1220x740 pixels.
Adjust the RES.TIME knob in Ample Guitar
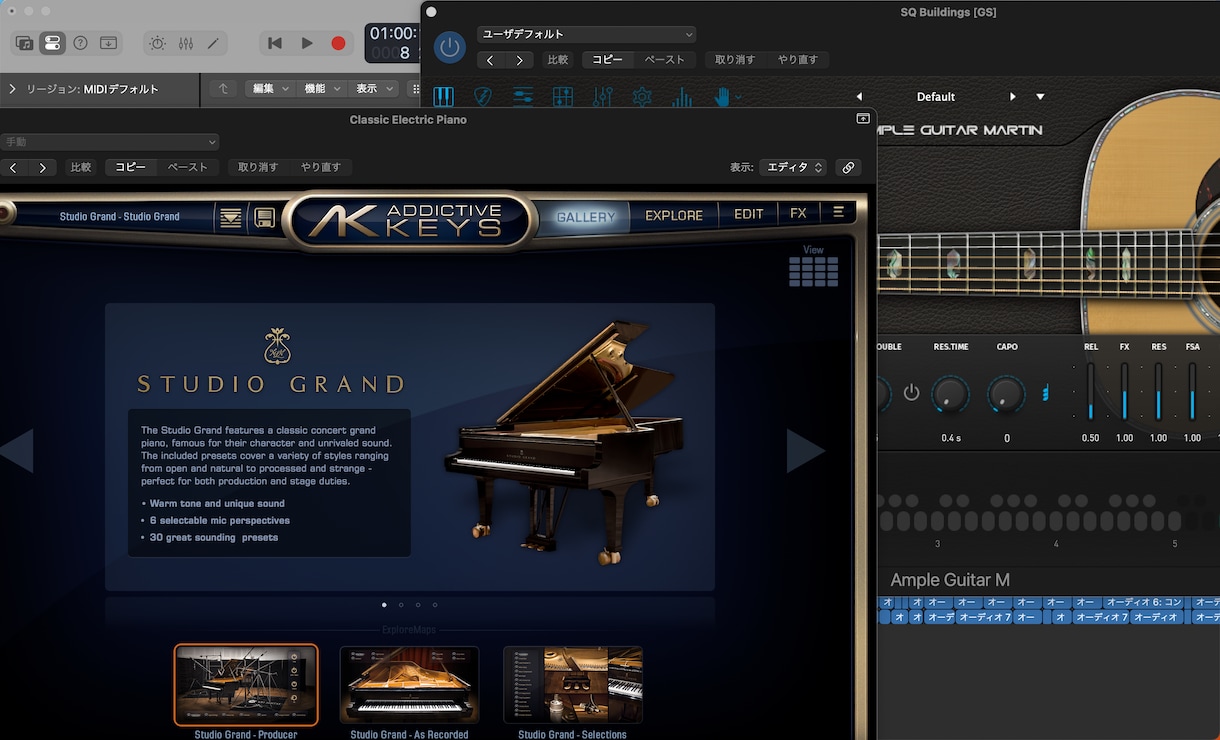(950, 395)
